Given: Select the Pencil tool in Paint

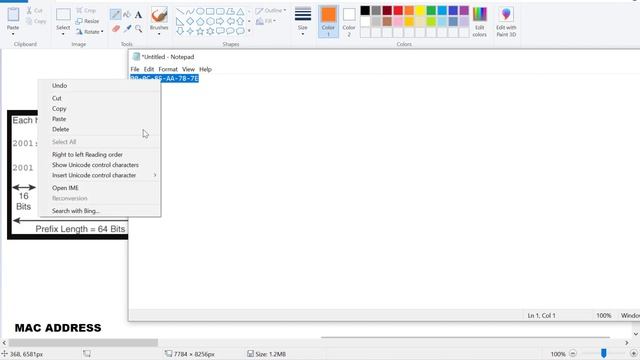Looking at the screenshot, I should pos(116,15).
